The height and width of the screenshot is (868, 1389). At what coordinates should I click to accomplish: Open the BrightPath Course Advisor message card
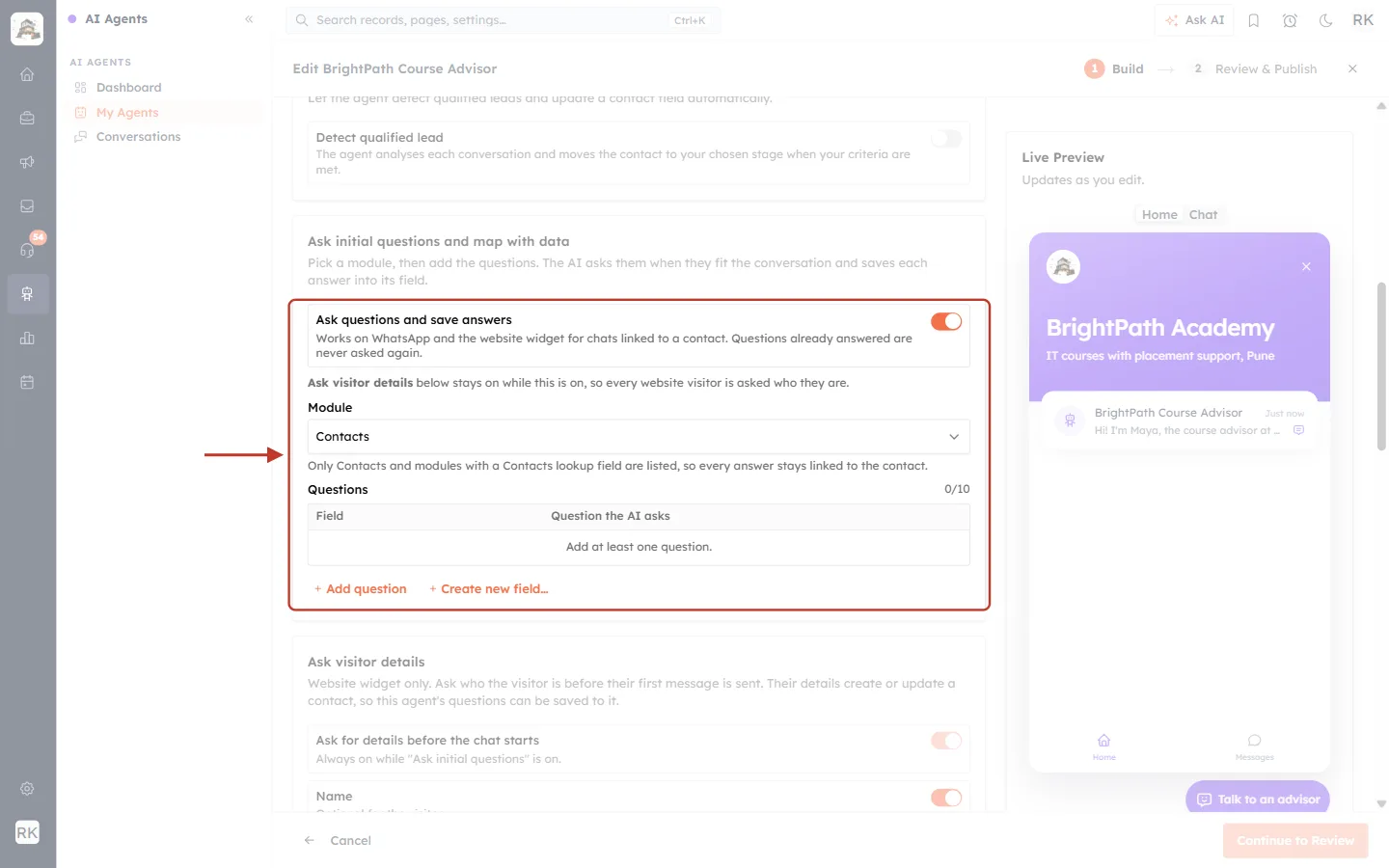pyautogui.click(x=1180, y=421)
